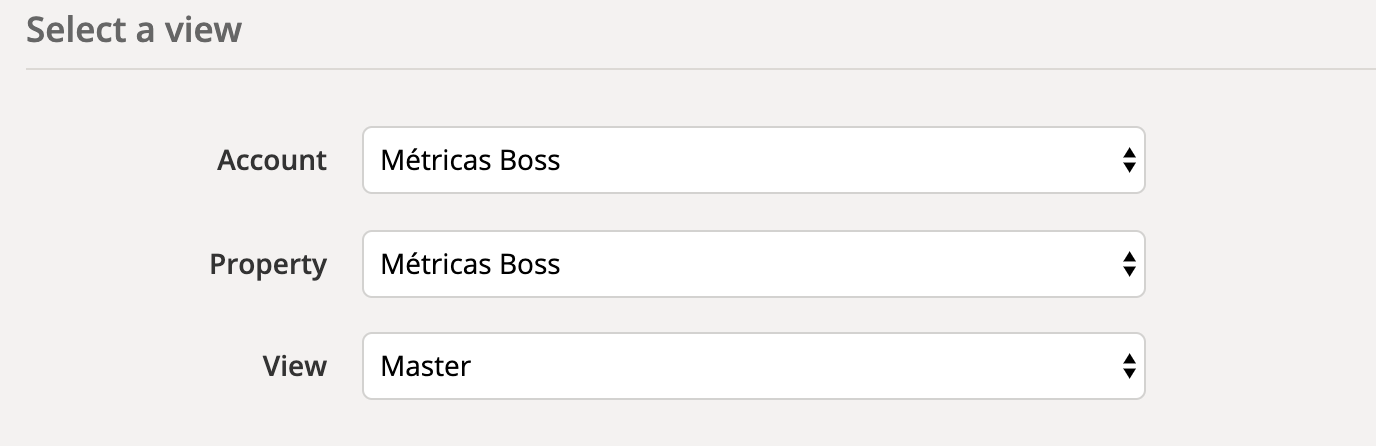Click the "Master" value in View field
This screenshot has width=1376, height=446.
pyautogui.click(x=426, y=366)
